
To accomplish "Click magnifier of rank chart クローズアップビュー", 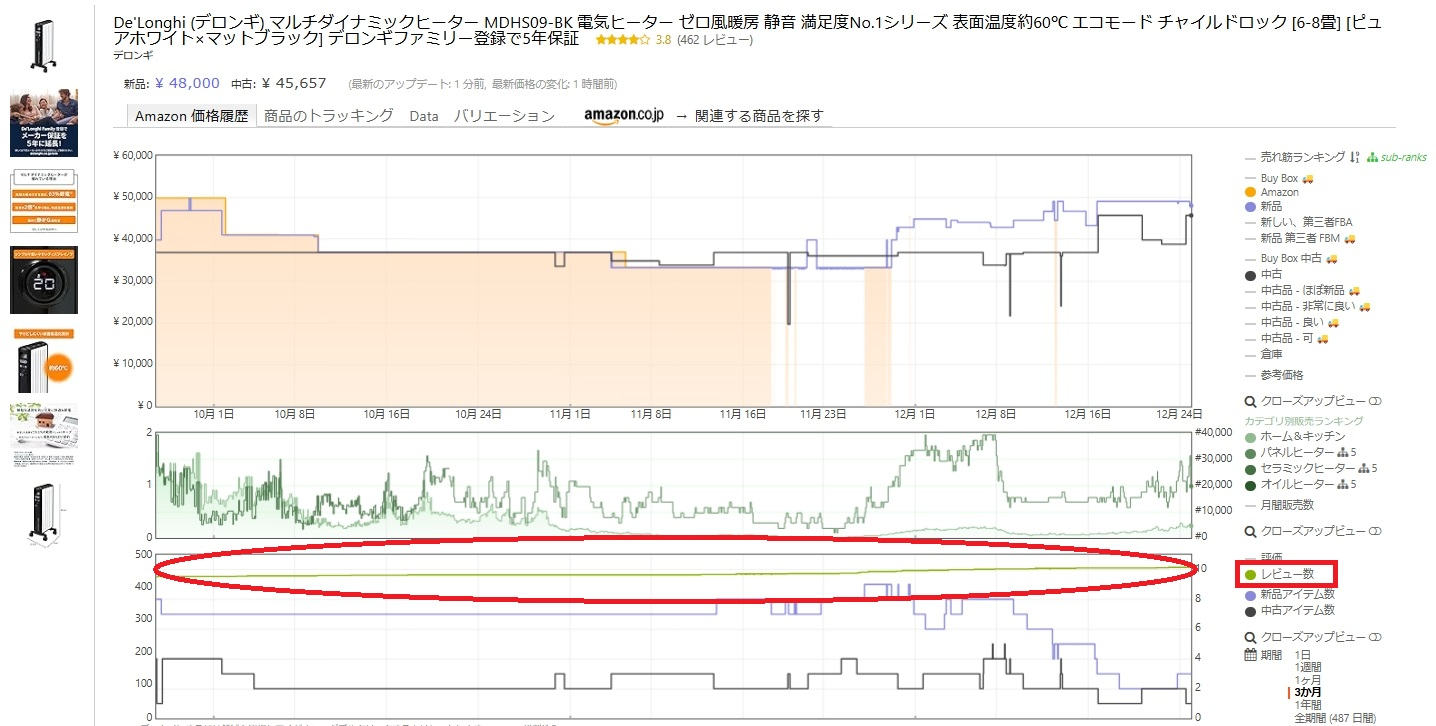I will [1249, 531].
